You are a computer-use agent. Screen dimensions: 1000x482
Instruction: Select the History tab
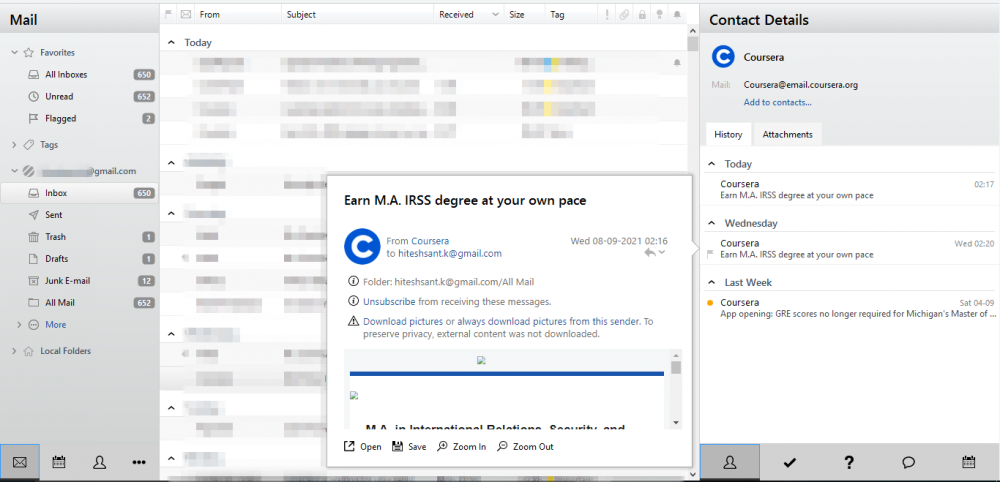tap(728, 134)
